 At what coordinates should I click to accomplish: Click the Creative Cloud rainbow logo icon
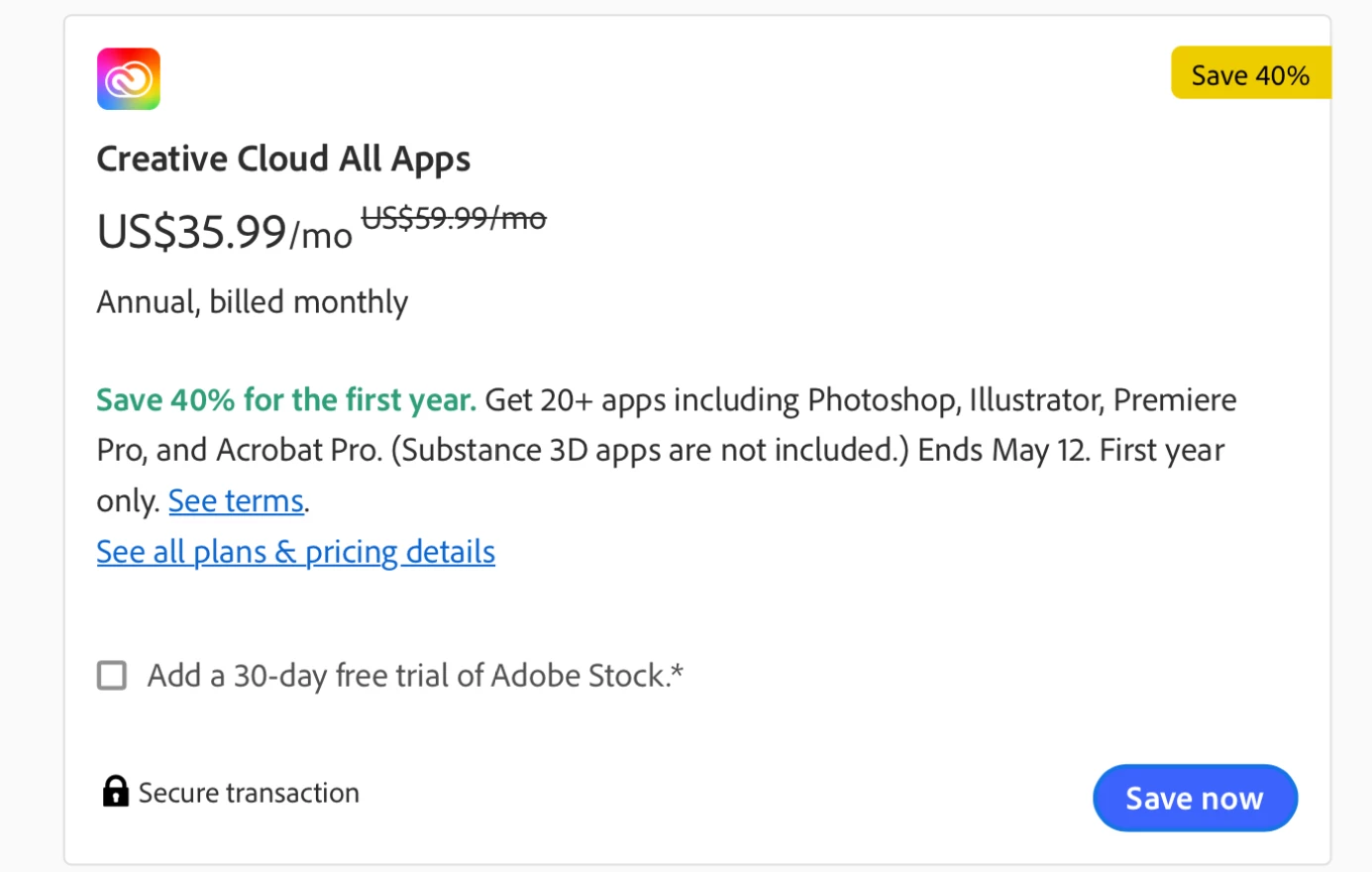(x=129, y=79)
